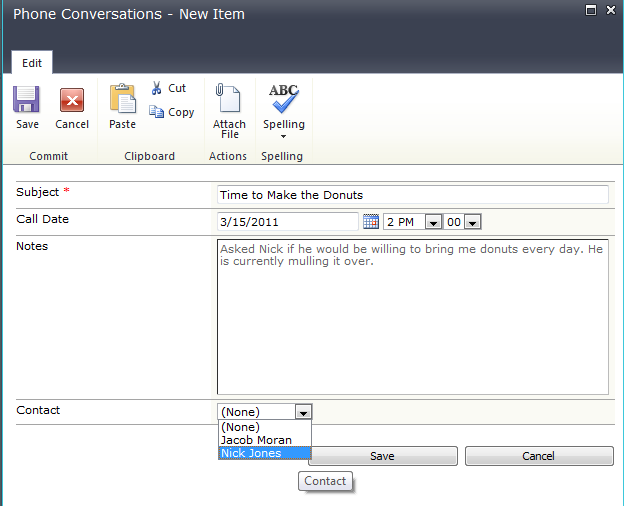Click the red Cancel ribbon icon

click(72, 100)
